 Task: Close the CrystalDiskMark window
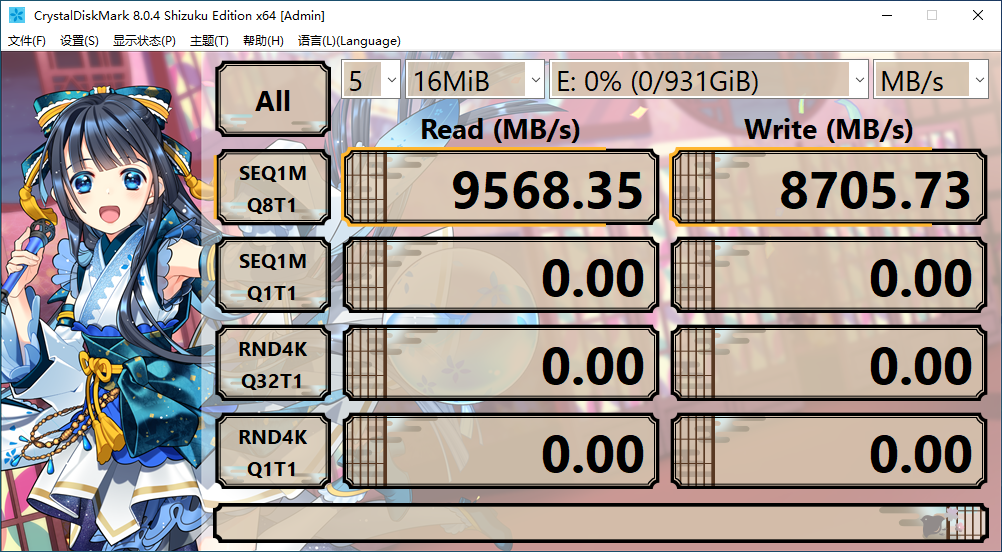click(978, 15)
